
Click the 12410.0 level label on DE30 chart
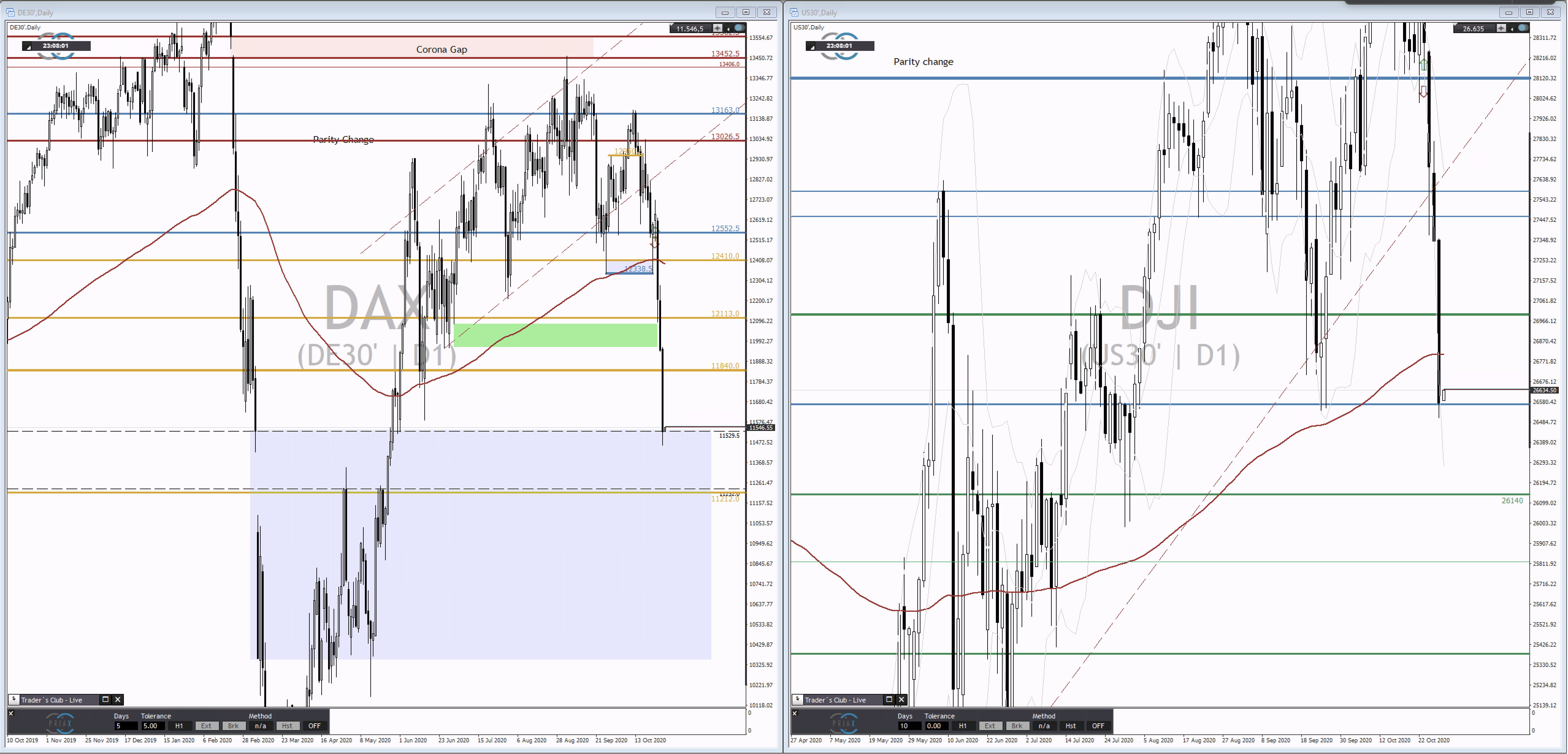pos(725,256)
